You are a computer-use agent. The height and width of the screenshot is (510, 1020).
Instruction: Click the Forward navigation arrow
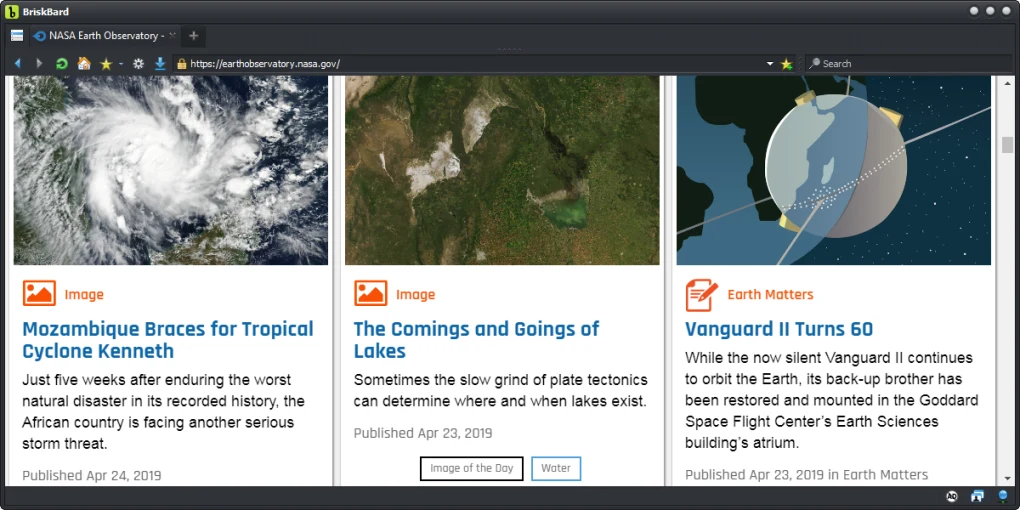click(x=39, y=64)
